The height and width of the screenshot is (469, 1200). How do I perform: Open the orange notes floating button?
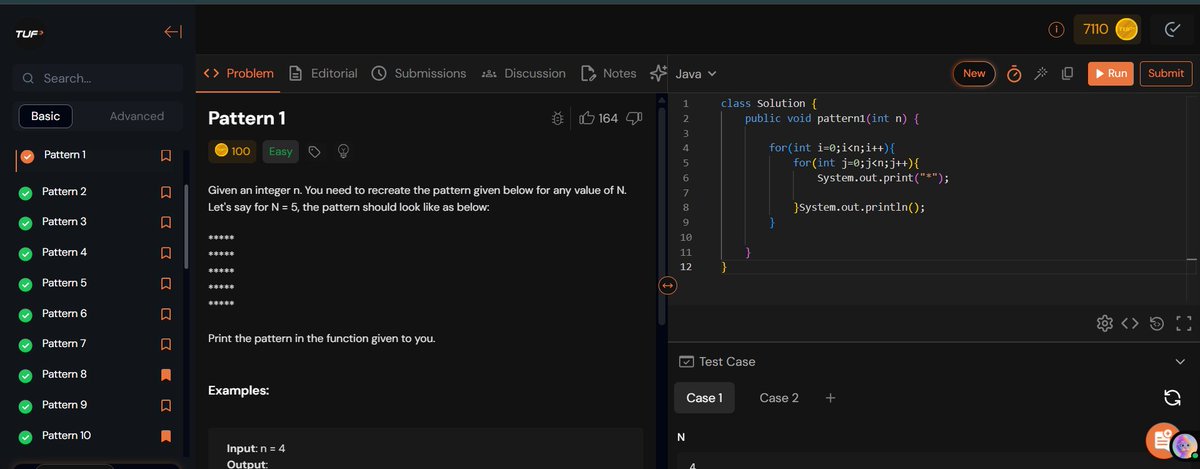(1161, 441)
